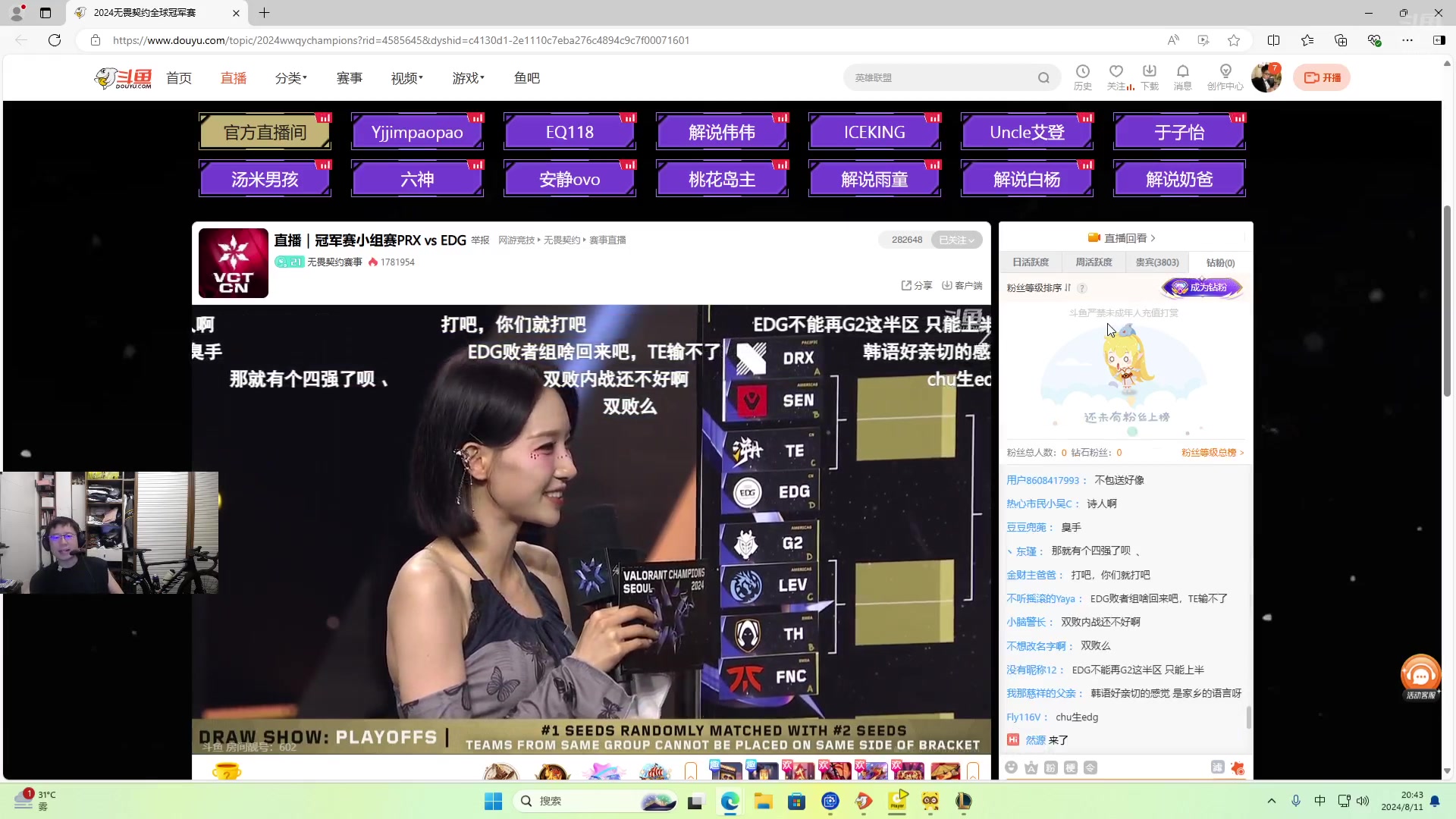Expand the 已关注 follow dropdown
The image size is (1456, 819).
956,240
